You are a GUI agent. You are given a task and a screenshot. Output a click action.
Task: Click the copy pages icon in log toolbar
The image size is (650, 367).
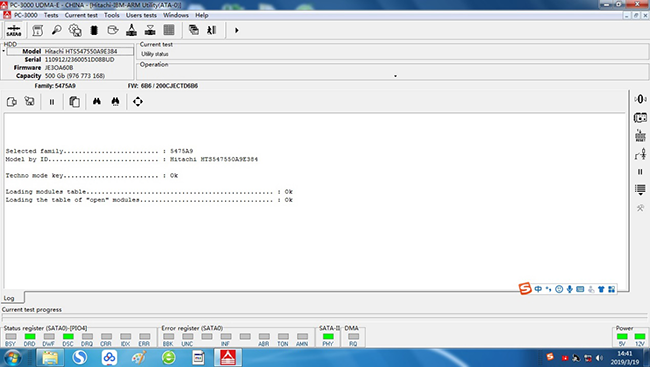(74, 102)
